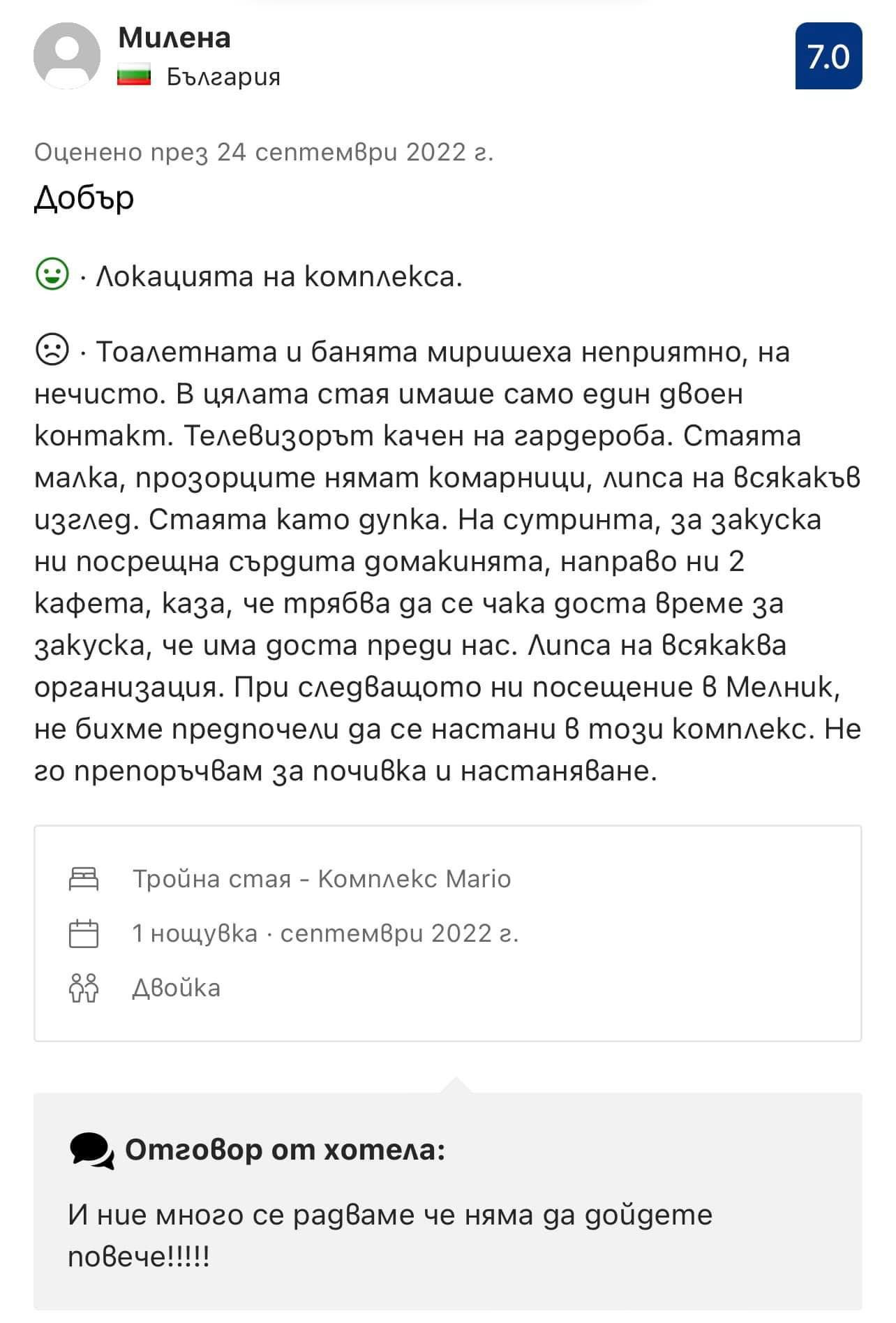Click the 7.0 review score badge
The height and width of the screenshot is (1323, 896).
tap(828, 56)
